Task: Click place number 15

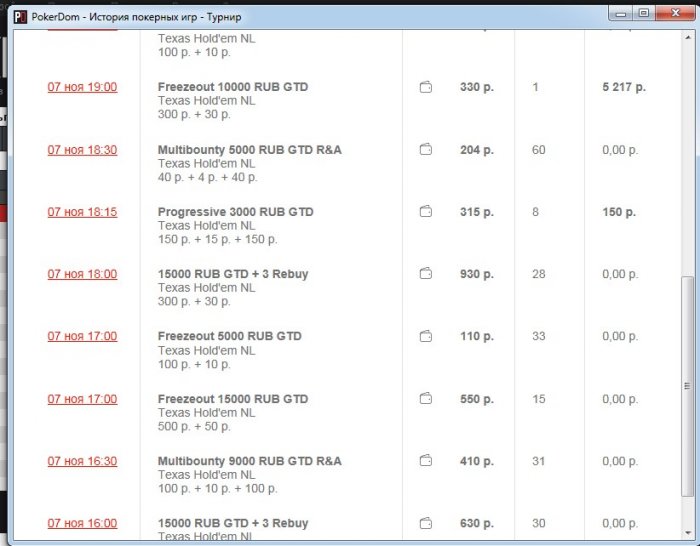Action: 538,399
